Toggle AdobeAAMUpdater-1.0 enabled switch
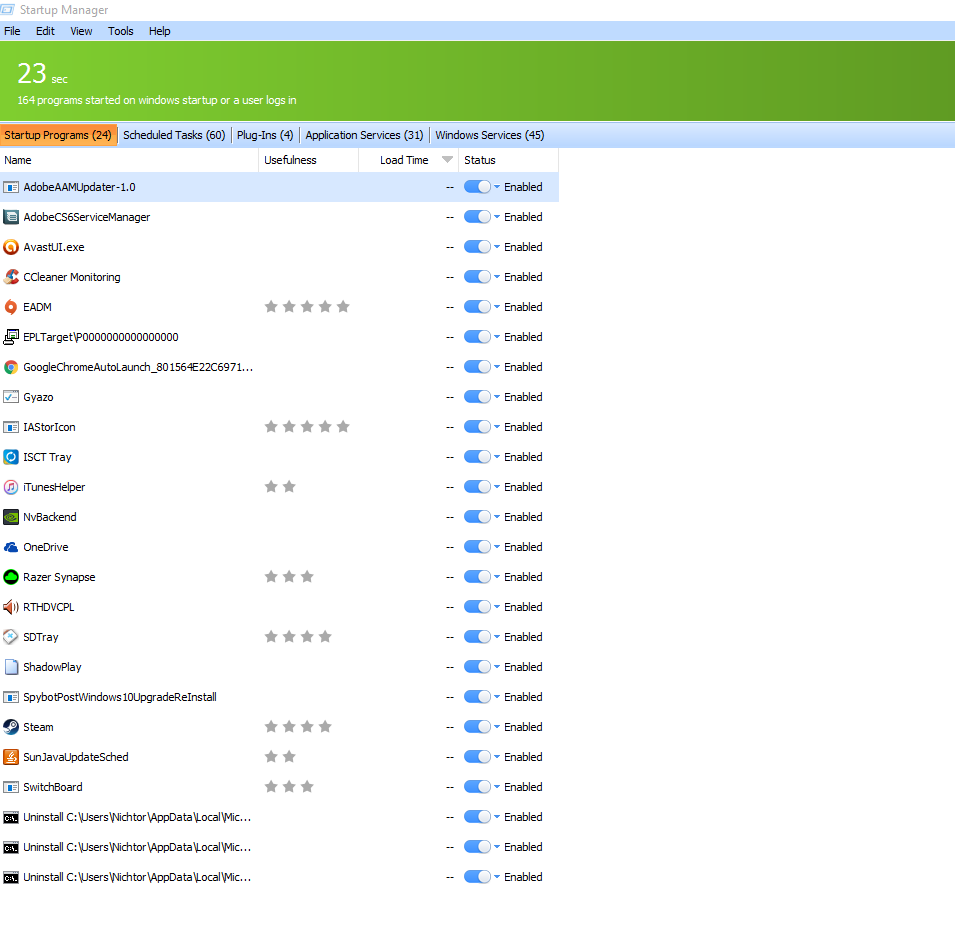 477,187
